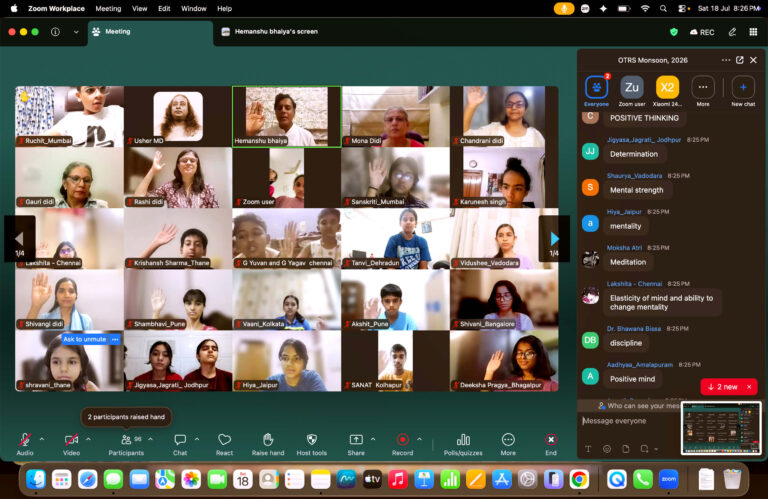The image size is (768, 499).
Task: Open the View menu
Action: click(x=140, y=8)
